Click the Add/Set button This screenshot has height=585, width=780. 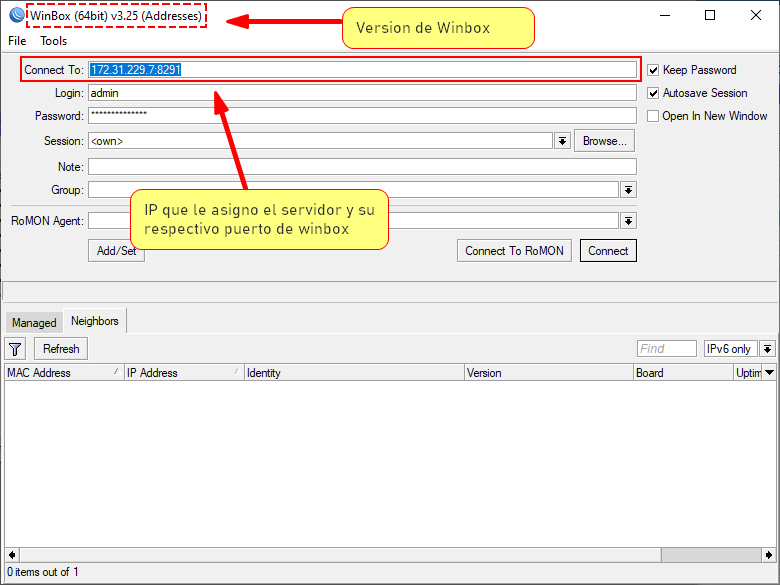[116, 251]
